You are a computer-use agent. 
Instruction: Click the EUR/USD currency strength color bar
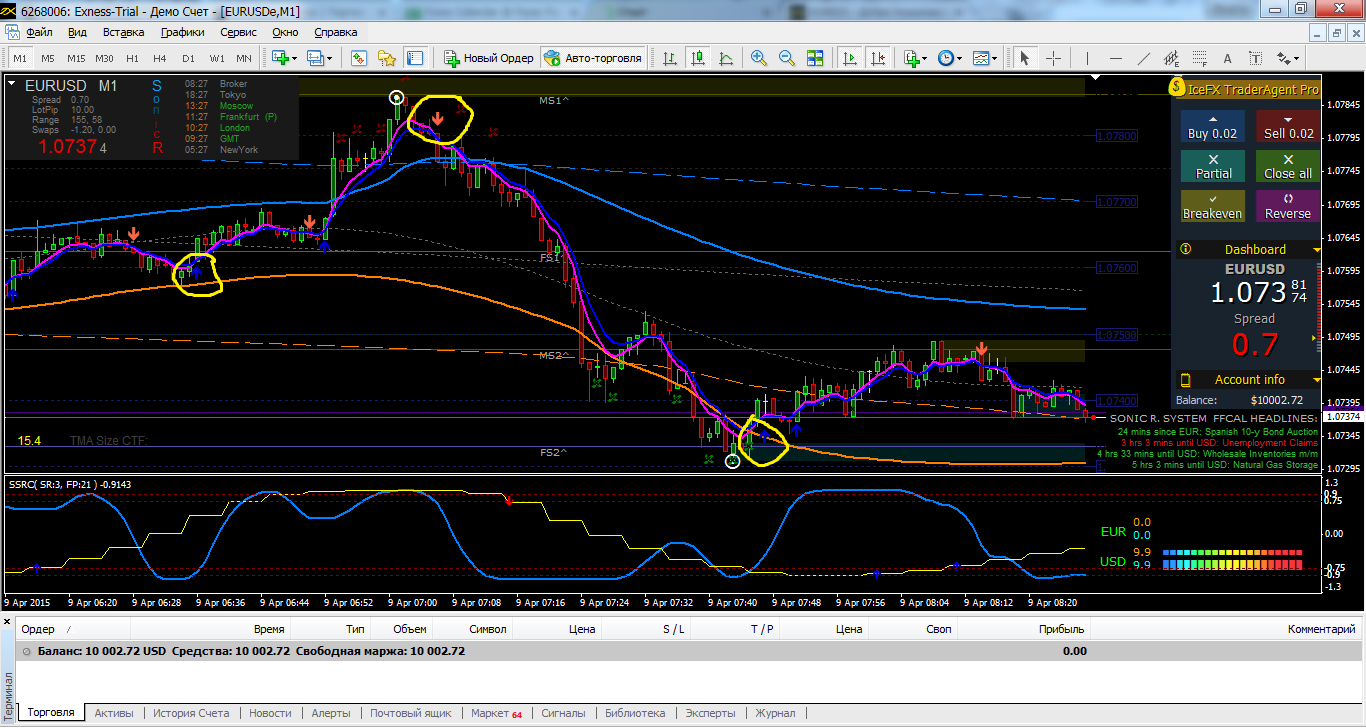point(1232,558)
